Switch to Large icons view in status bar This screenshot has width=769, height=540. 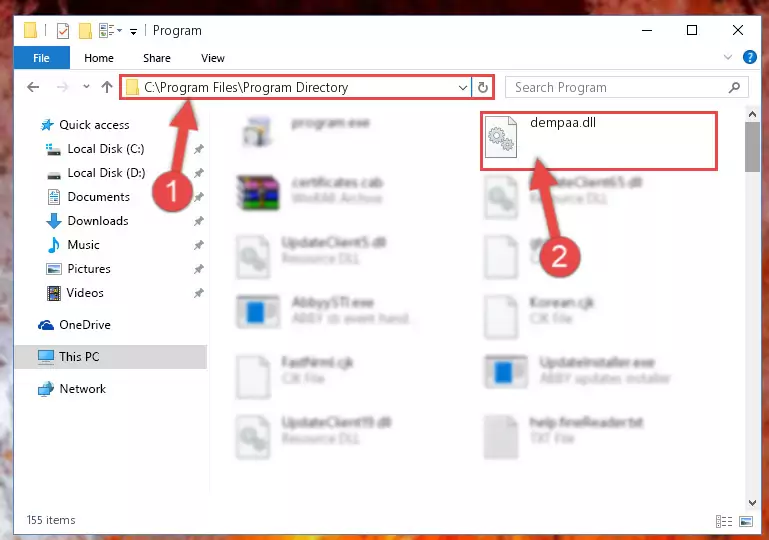746,521
